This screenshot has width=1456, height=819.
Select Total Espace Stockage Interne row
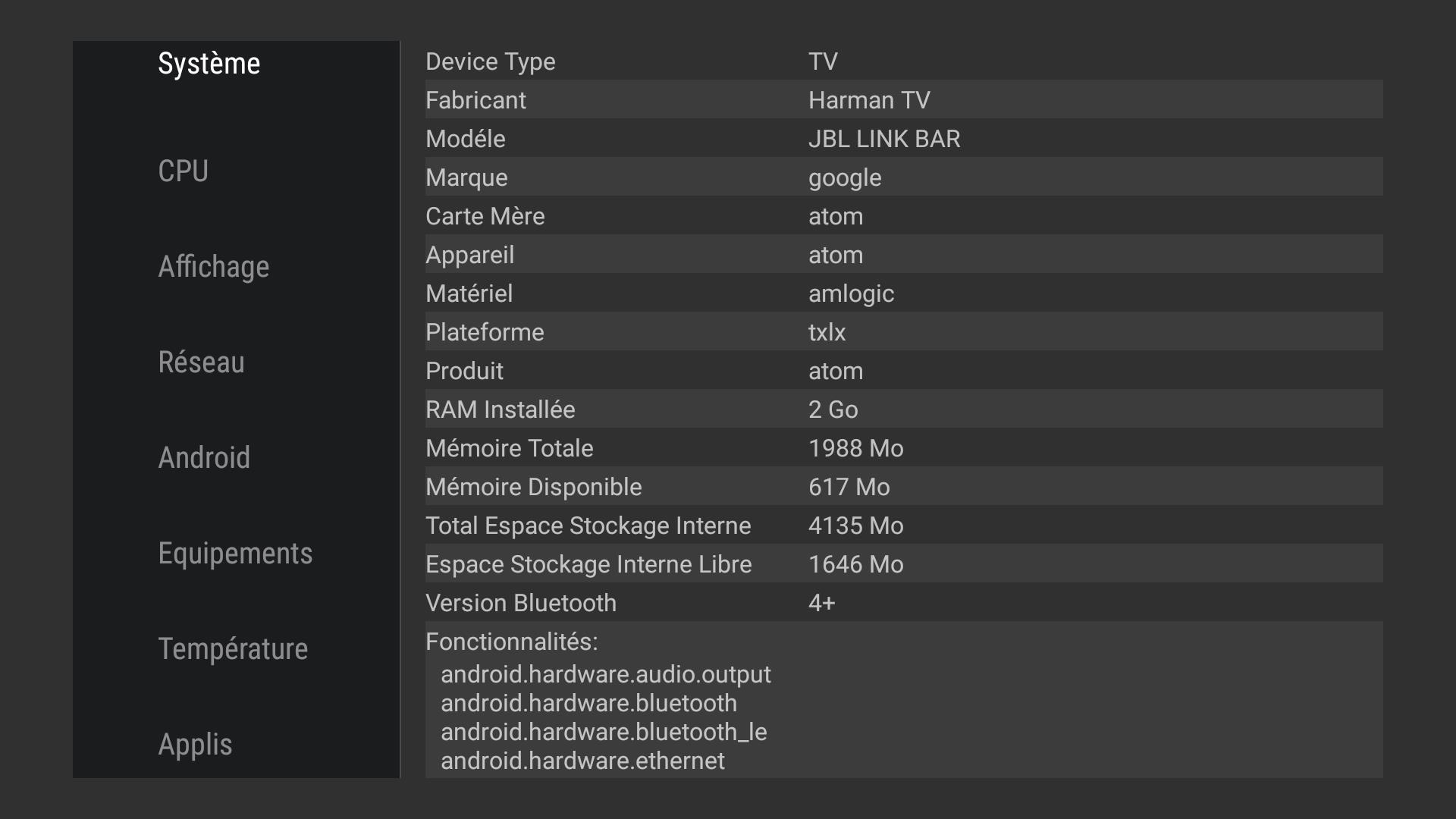tap(904, 525)
